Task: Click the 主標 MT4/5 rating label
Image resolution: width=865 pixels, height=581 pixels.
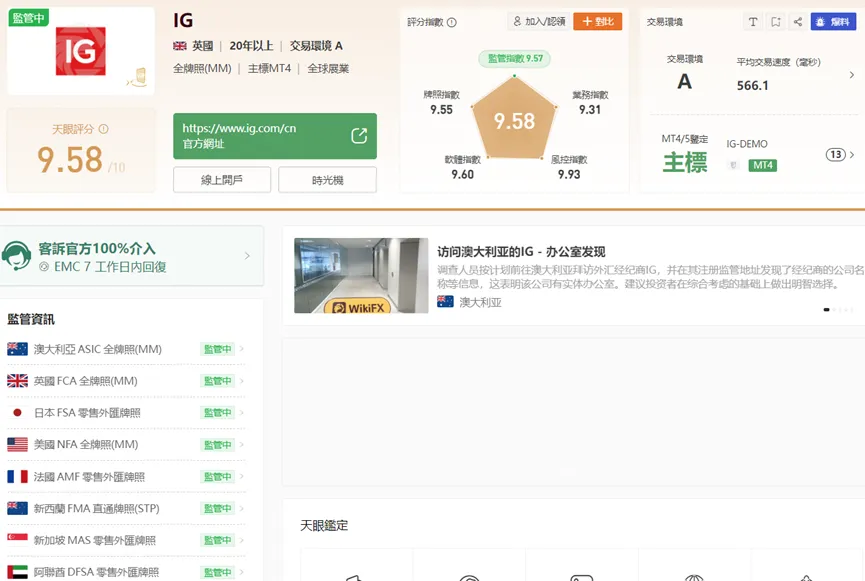Action: click(685, 162)
